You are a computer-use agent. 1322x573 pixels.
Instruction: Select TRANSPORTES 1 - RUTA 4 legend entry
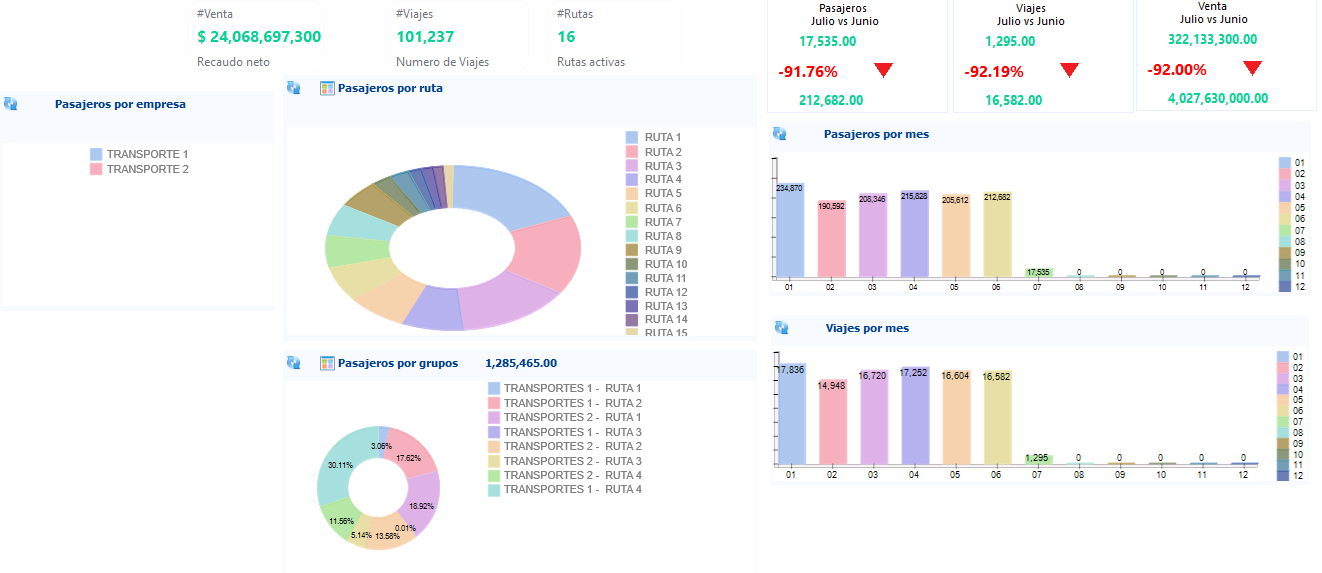pos(565,490)
